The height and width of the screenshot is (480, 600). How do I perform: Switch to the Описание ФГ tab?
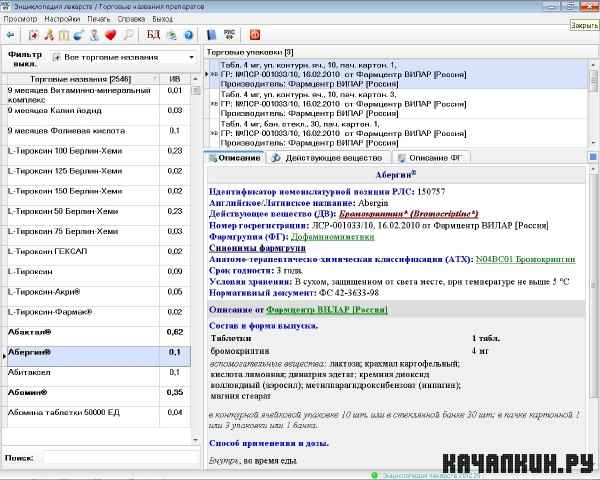(430, 158)
